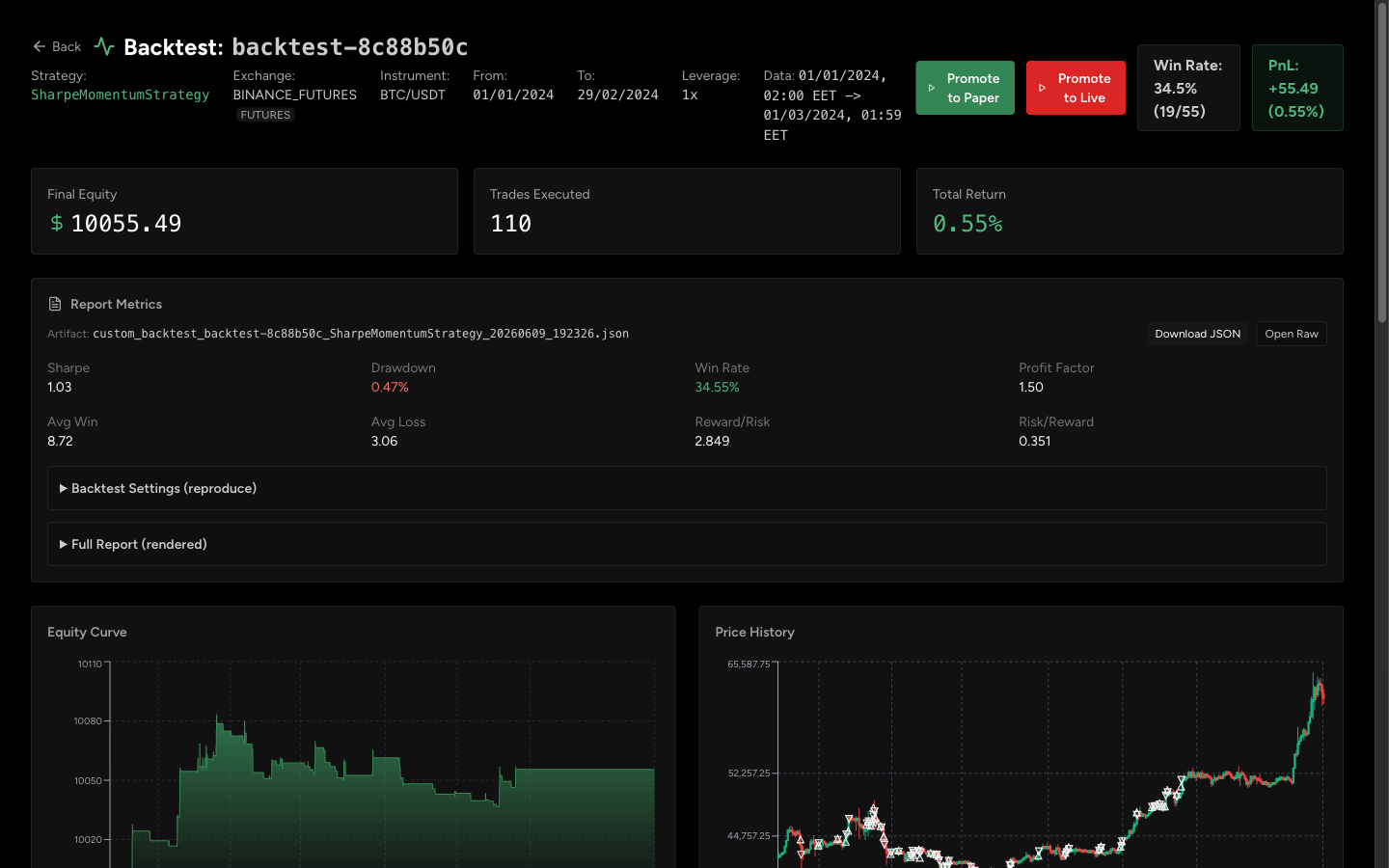The height and width of the screenshot is (868, 1389).
Task: Click the Equity Curve chart title
Action: pos(87,632)
